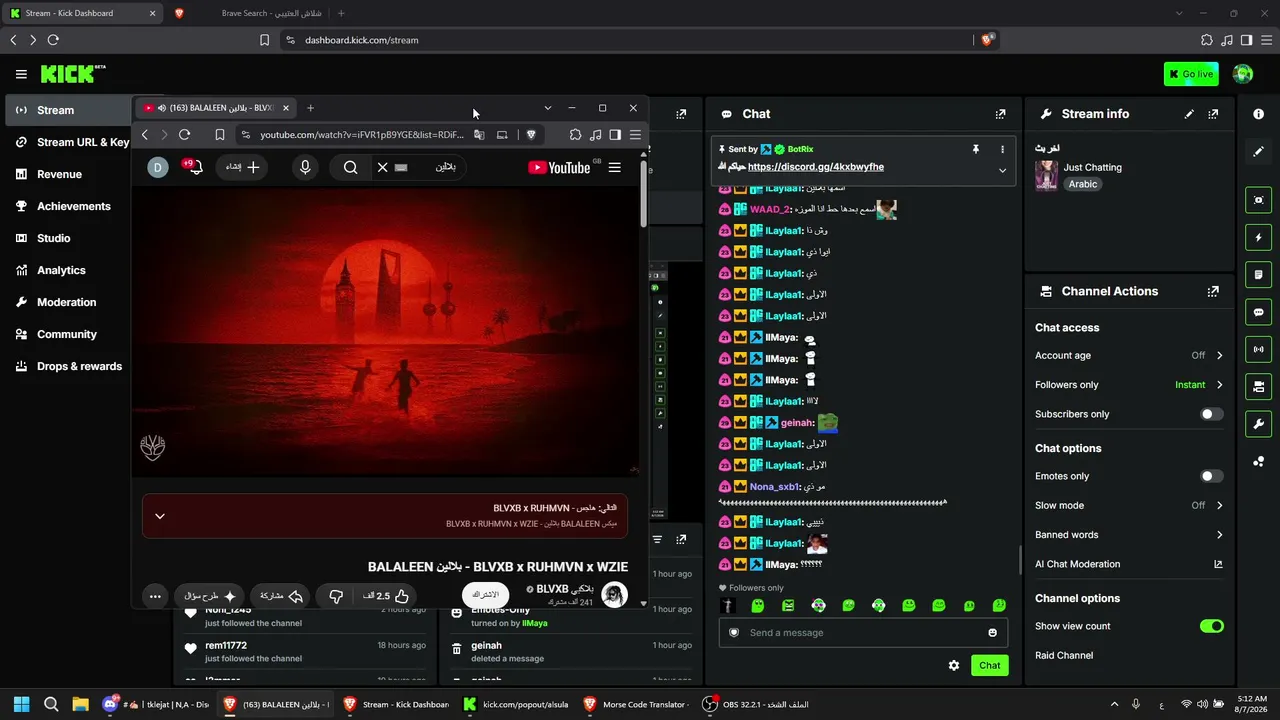Click Raid Channel option

(x=1064, y=655)
